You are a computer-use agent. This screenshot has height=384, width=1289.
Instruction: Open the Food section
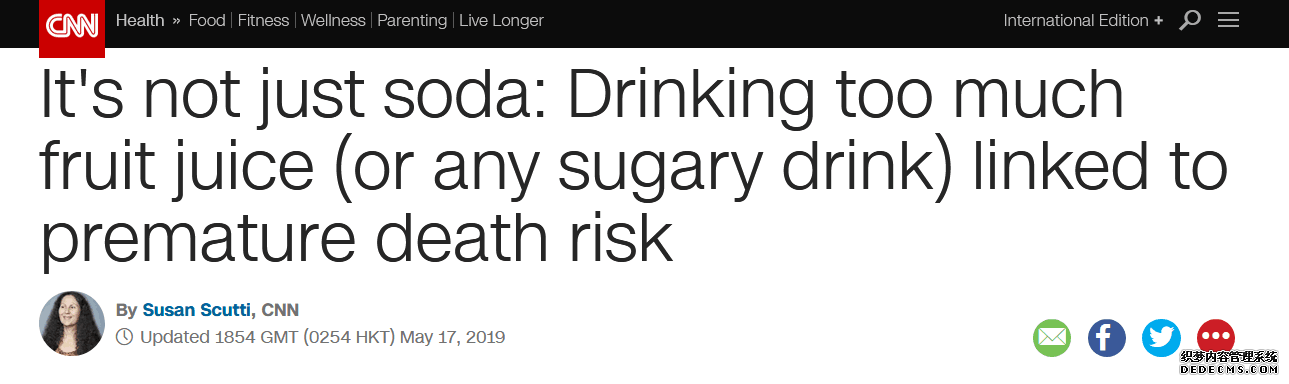pyautogui.click(x=207, y=21)
